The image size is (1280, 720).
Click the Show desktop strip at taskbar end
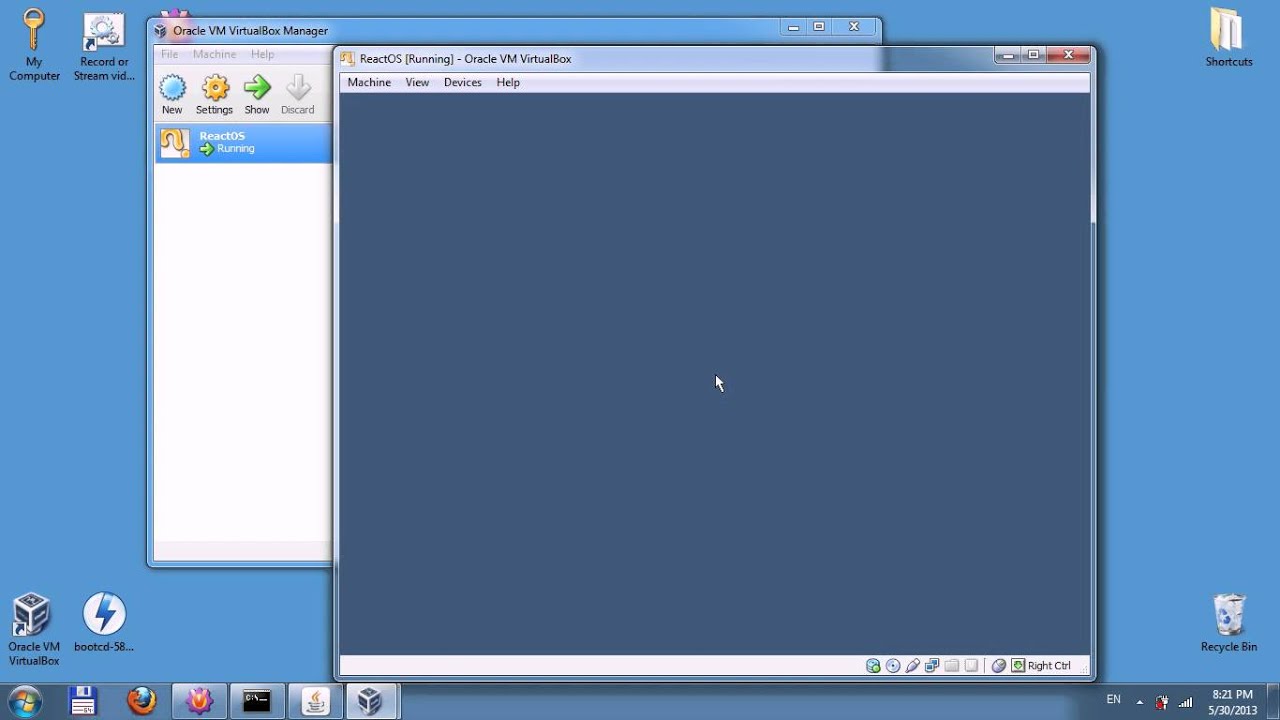click(x=1273, y=701)
